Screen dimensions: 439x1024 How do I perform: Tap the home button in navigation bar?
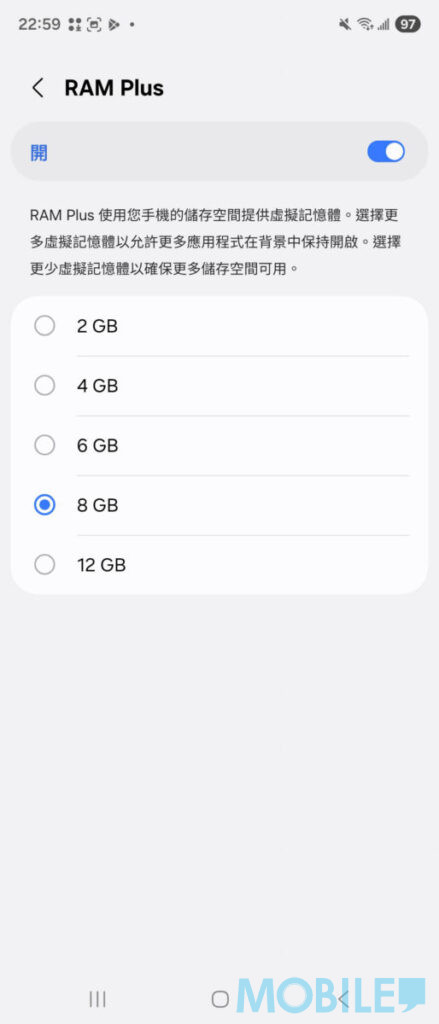click(x=220, y=999)
